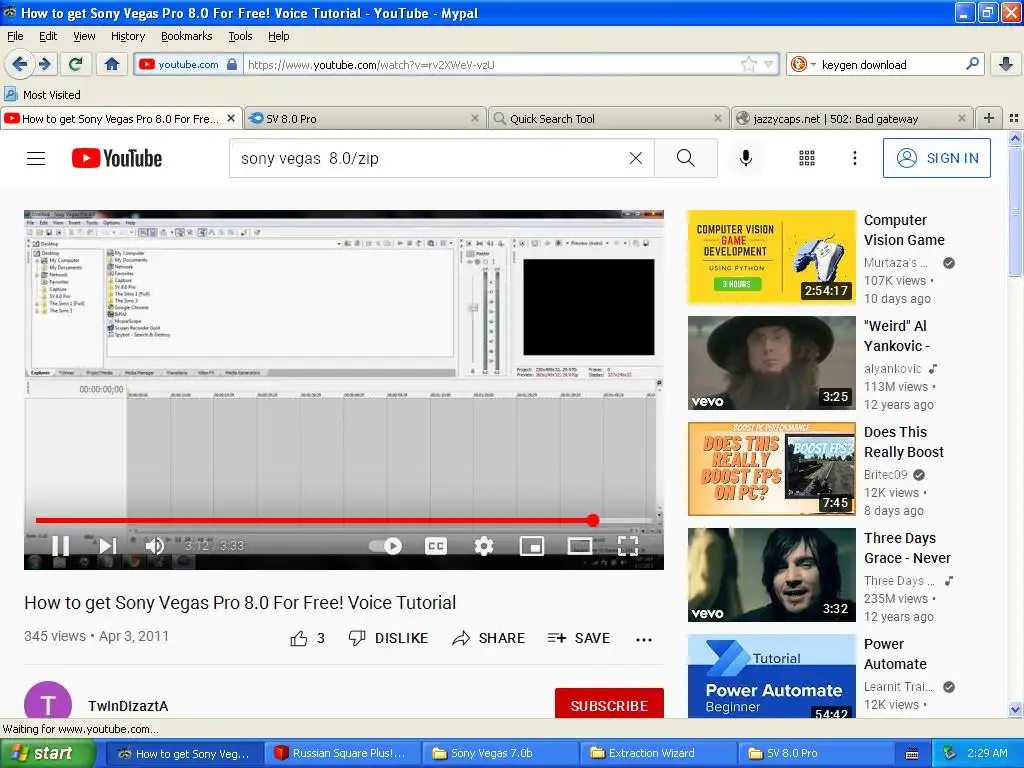
Task: Switch to the Quick Search Tool tab
Action: point(609,119)
